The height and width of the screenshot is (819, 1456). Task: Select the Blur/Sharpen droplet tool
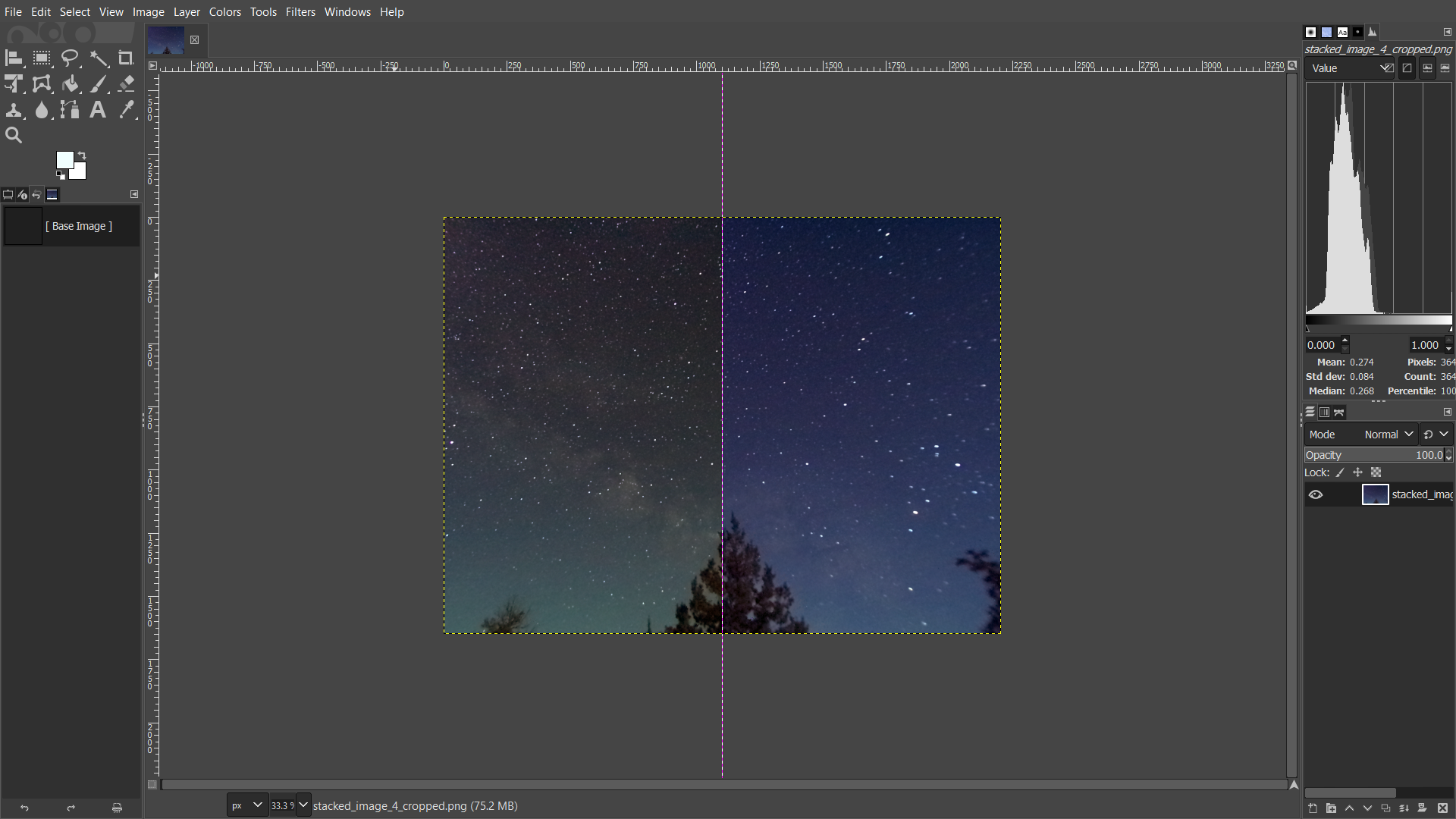(x=42, y=110)
